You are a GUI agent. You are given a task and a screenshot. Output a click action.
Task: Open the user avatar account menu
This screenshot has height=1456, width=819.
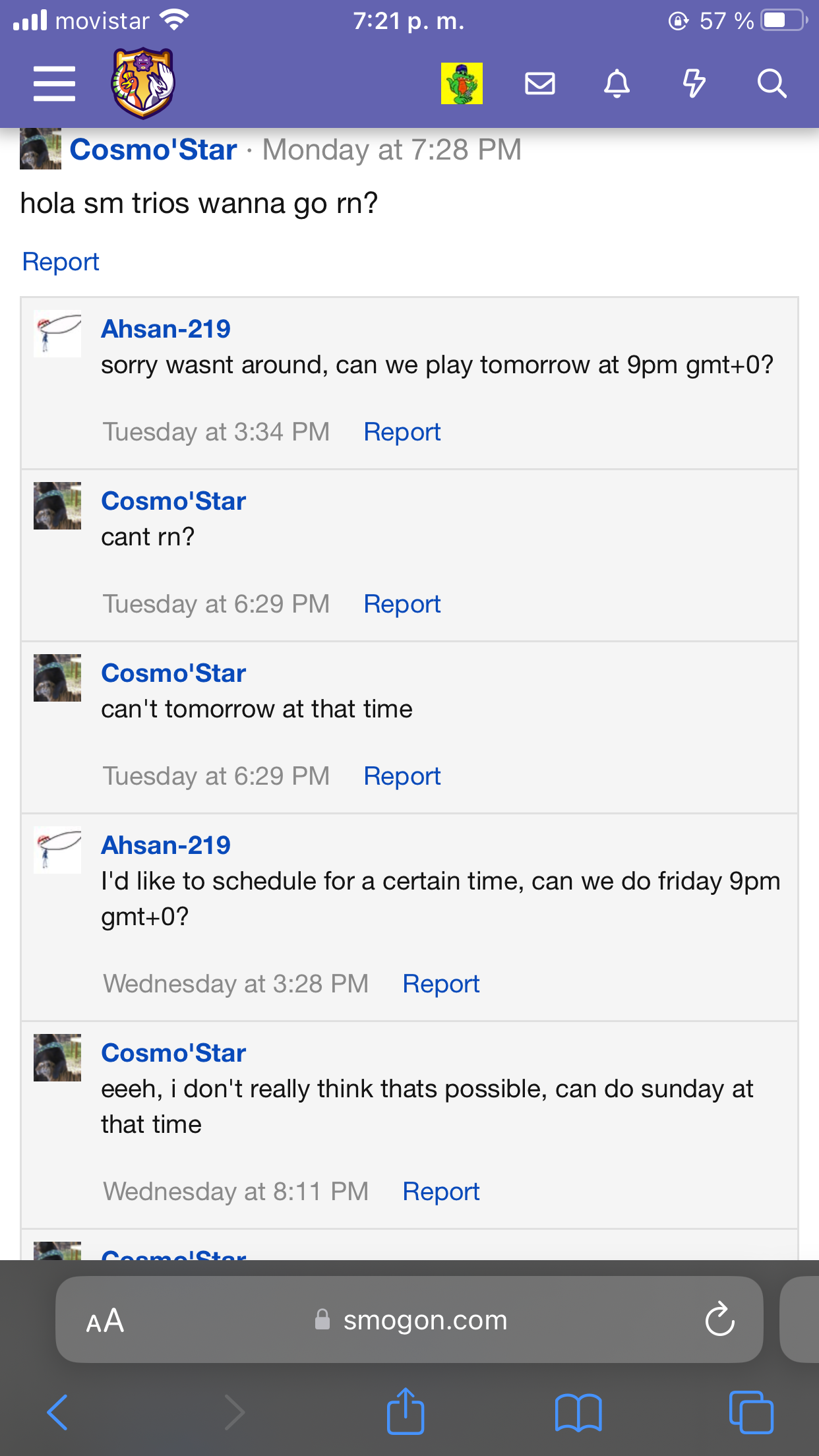pyautogui.click(x=462, y=84)
